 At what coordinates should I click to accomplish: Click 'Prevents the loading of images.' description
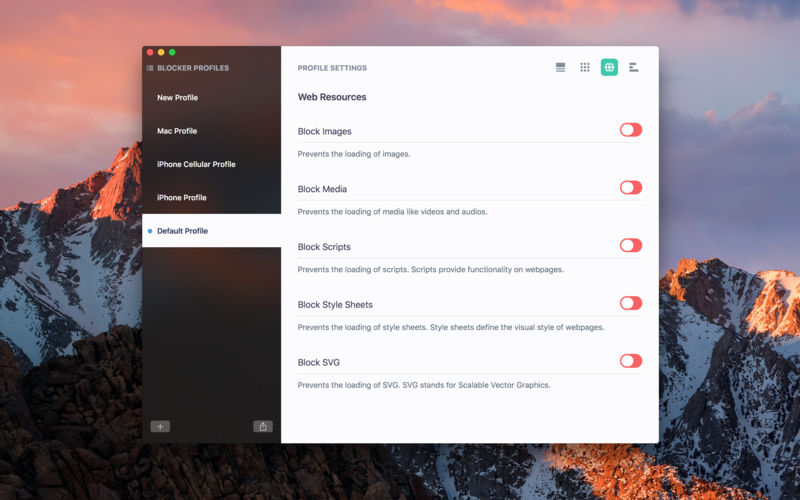354,154
